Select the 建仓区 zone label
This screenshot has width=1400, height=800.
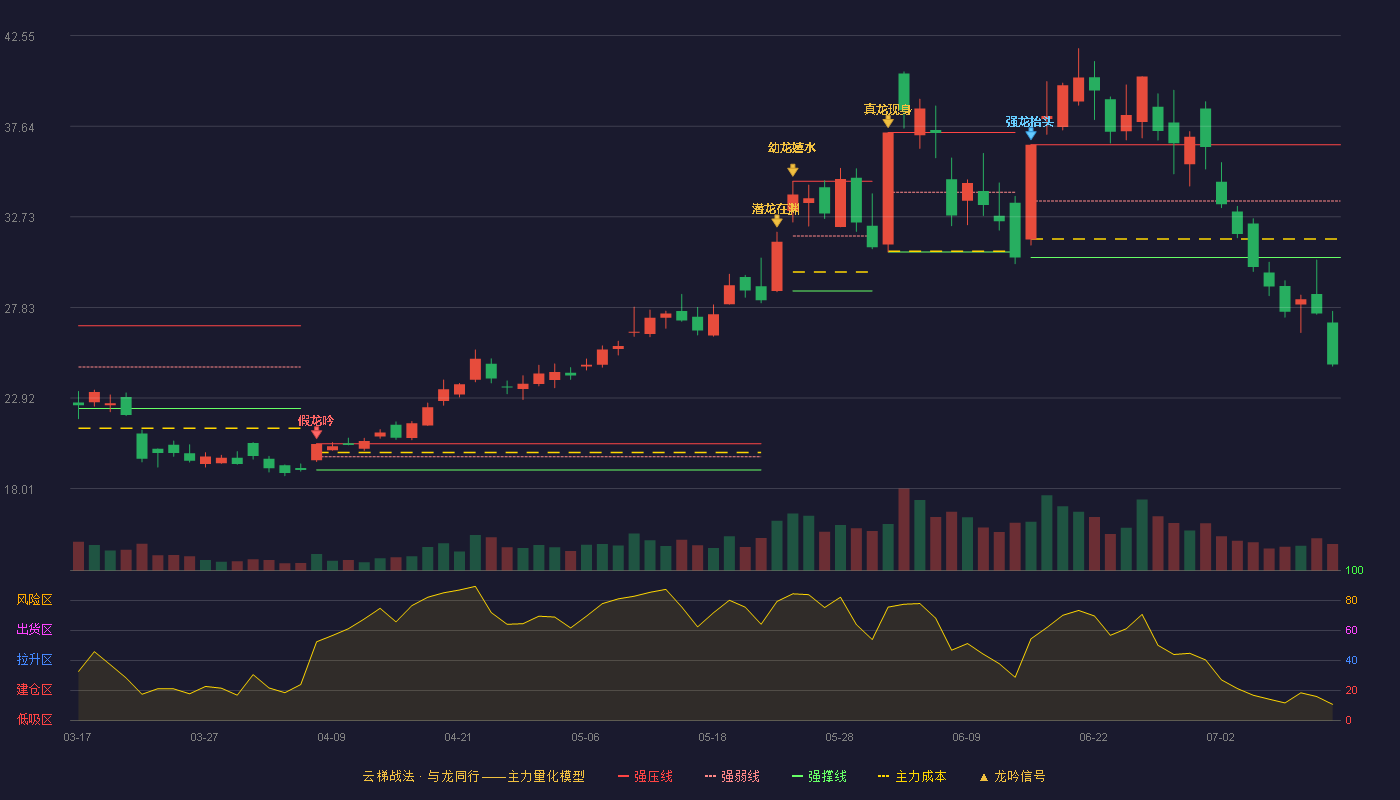pos(34,690)
